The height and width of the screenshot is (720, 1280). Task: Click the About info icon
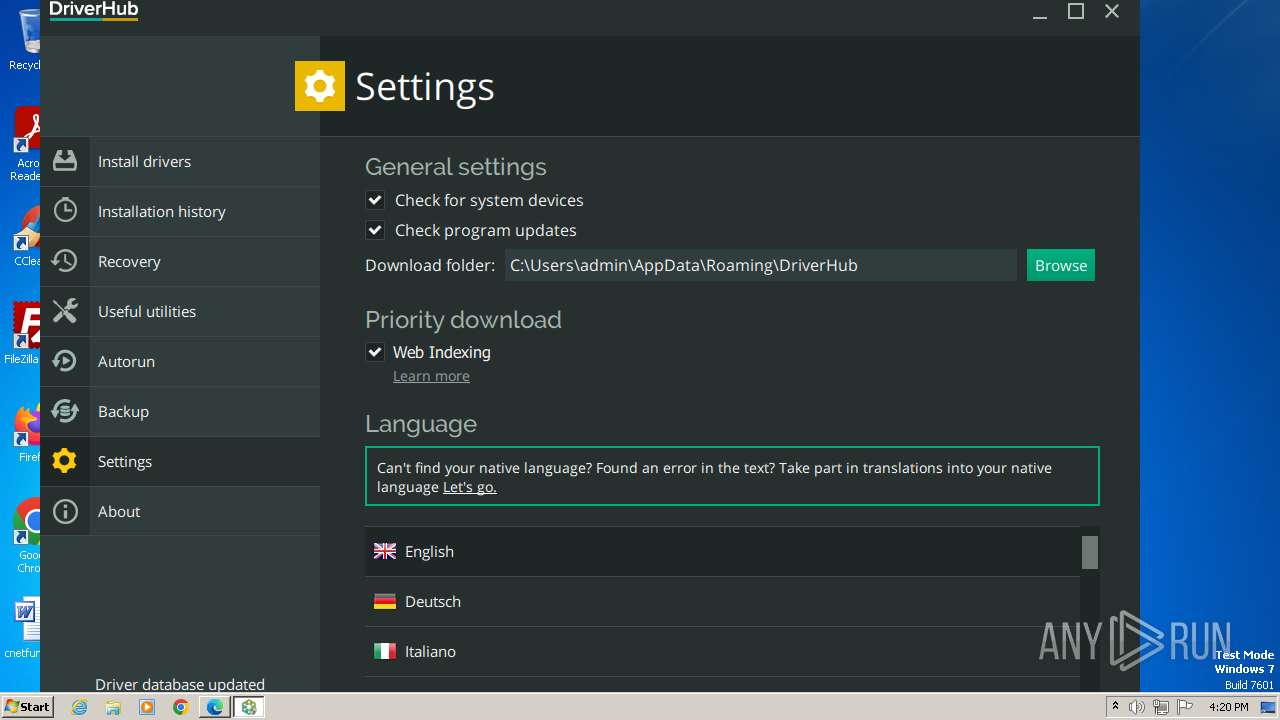tap(65, 511)
